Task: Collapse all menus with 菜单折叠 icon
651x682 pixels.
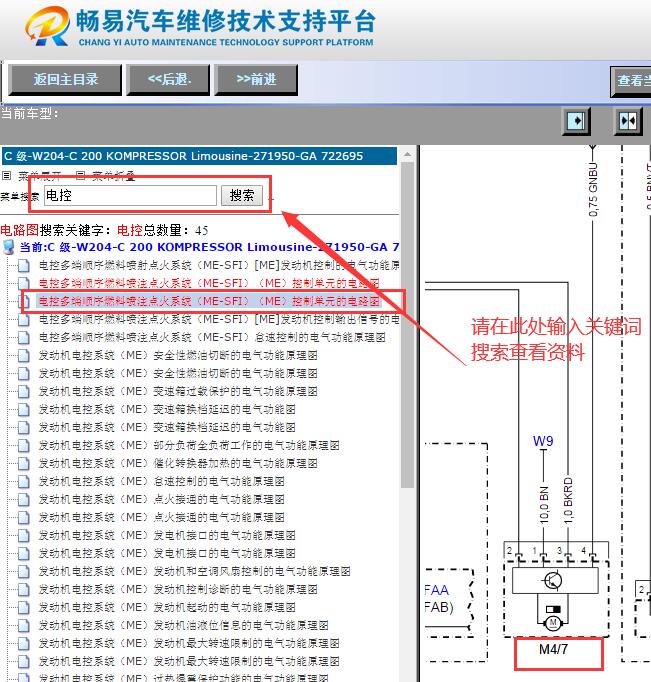Action: [80, 175]
